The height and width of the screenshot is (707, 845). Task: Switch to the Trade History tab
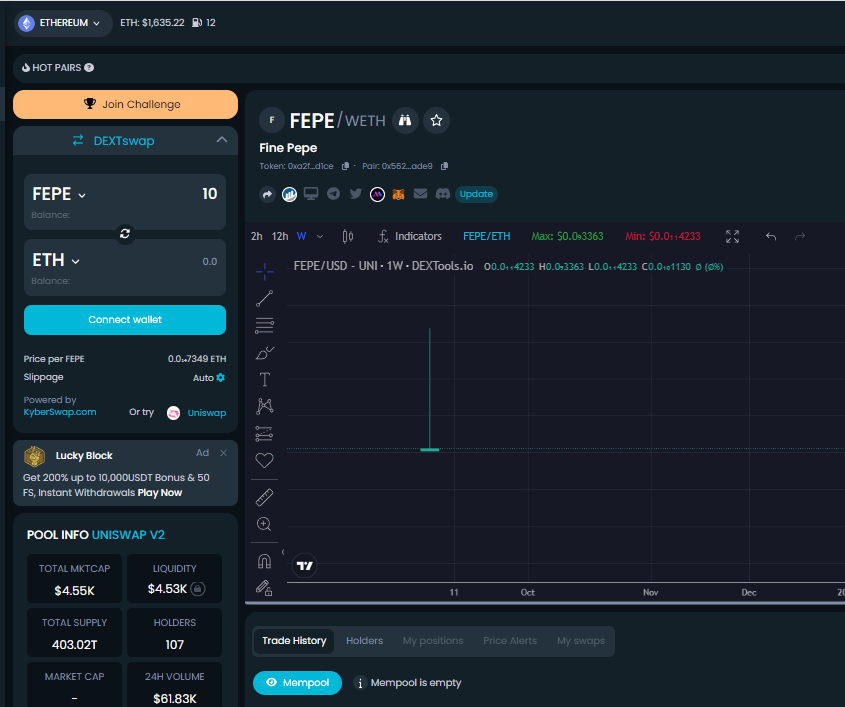[x=294, y=641]
